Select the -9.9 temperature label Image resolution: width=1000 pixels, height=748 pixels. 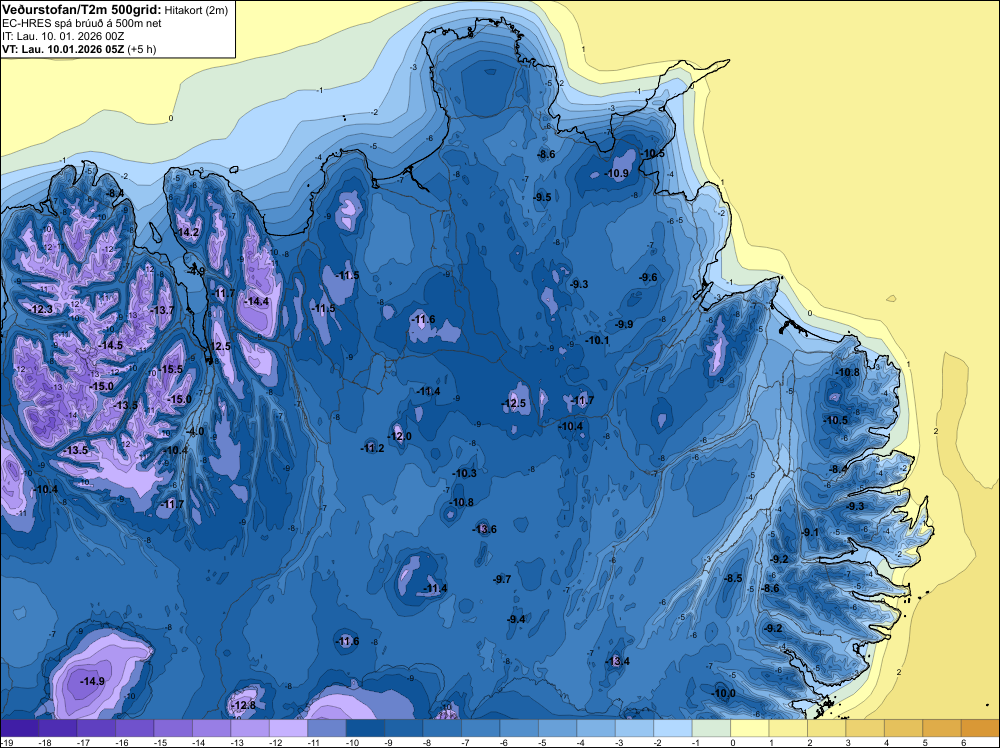(624, 324)
